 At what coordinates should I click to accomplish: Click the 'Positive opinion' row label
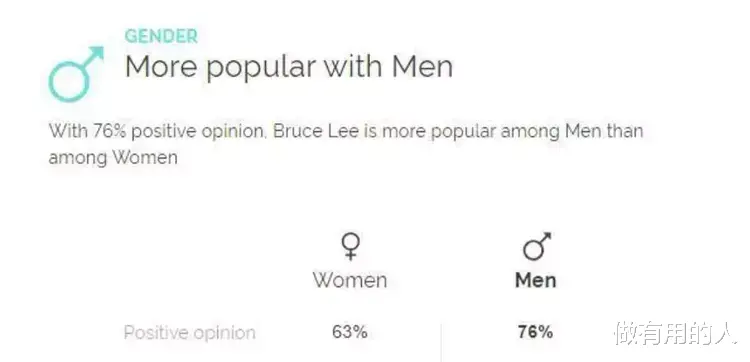[189, 333]
